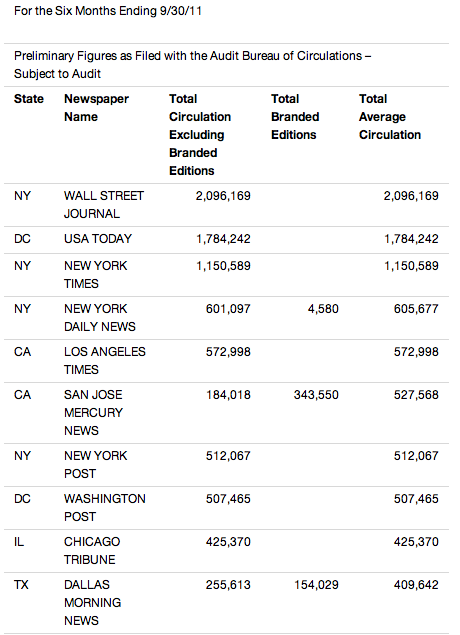Image resolution: width=460 pixels, height=635 pixels.
Task: Click the Newspaper Name column header
Action: pyautogui.click(x=96, y=108)
